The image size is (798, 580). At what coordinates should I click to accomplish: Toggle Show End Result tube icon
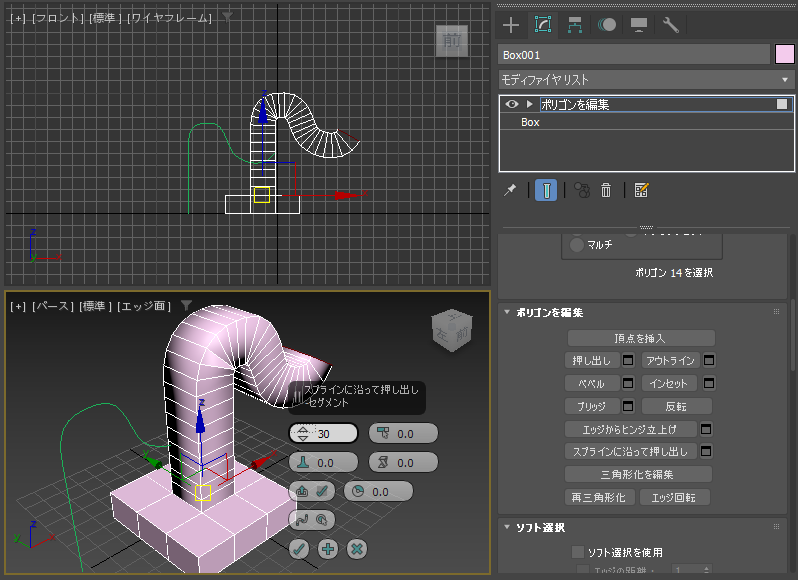pyautogui.click(x=546, y=190)
